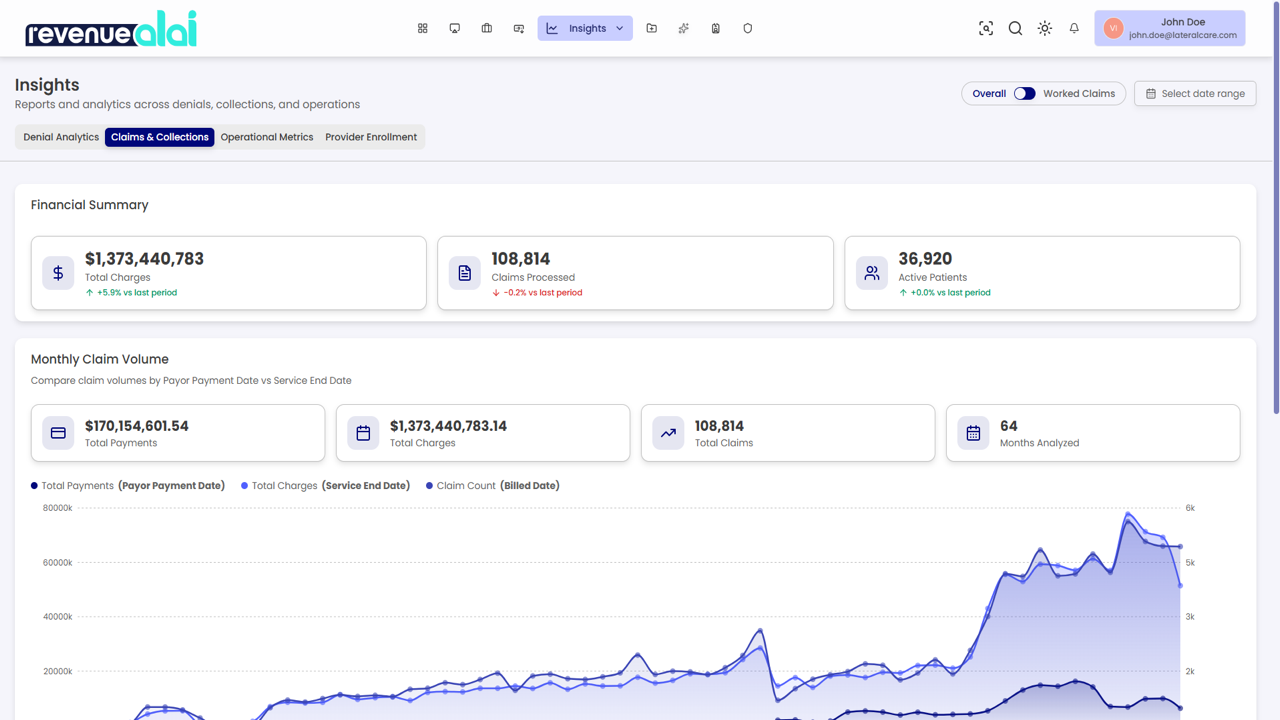Image resolution: width=1280 pixels, height=720 pixels.
Task: Open the Provider Enrollment tab
Action: tap(371, 137)
